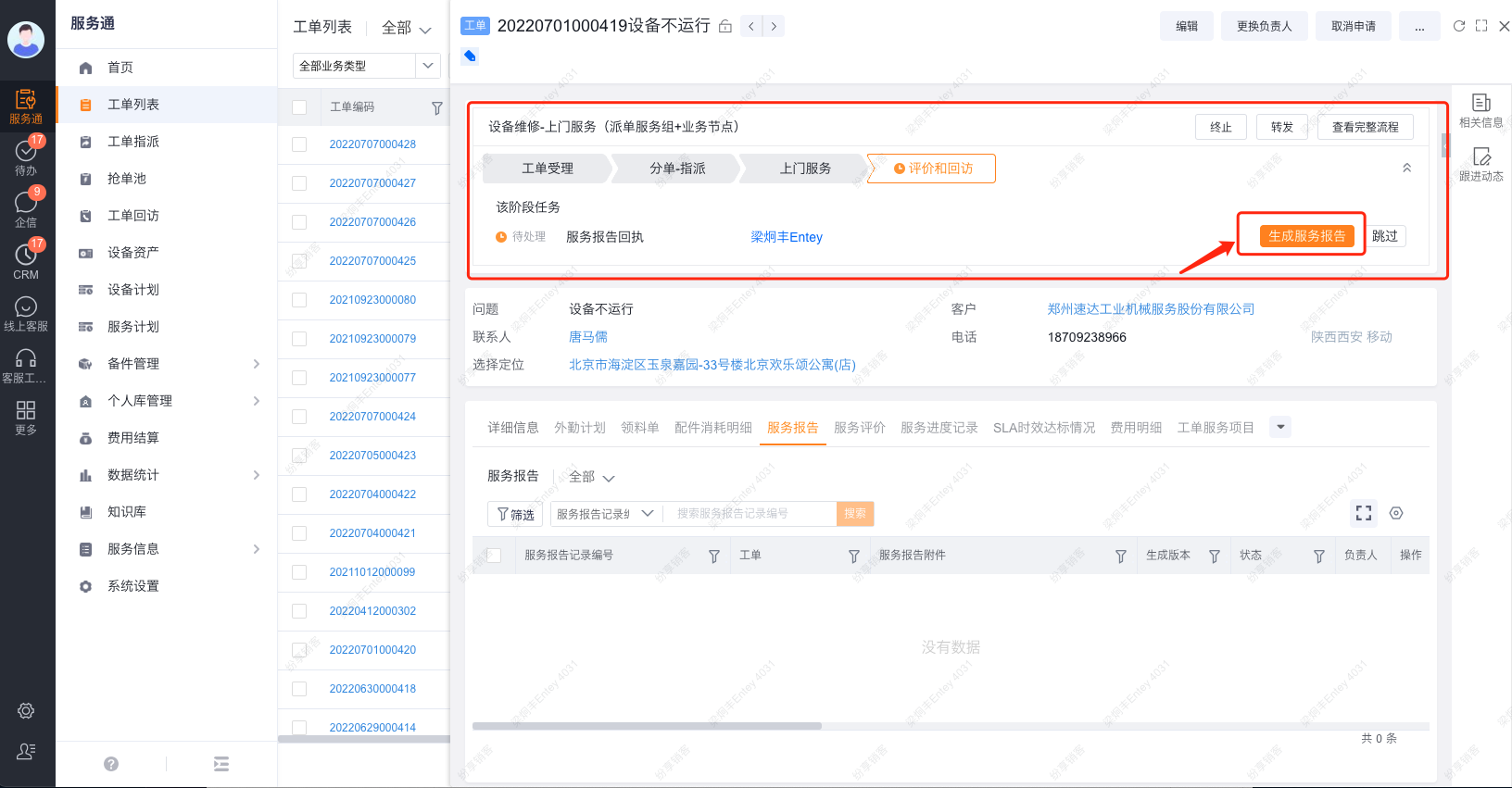Collapse the workflow stage panel chevron
The image size is (1512, 788).
pos(1406,168)
